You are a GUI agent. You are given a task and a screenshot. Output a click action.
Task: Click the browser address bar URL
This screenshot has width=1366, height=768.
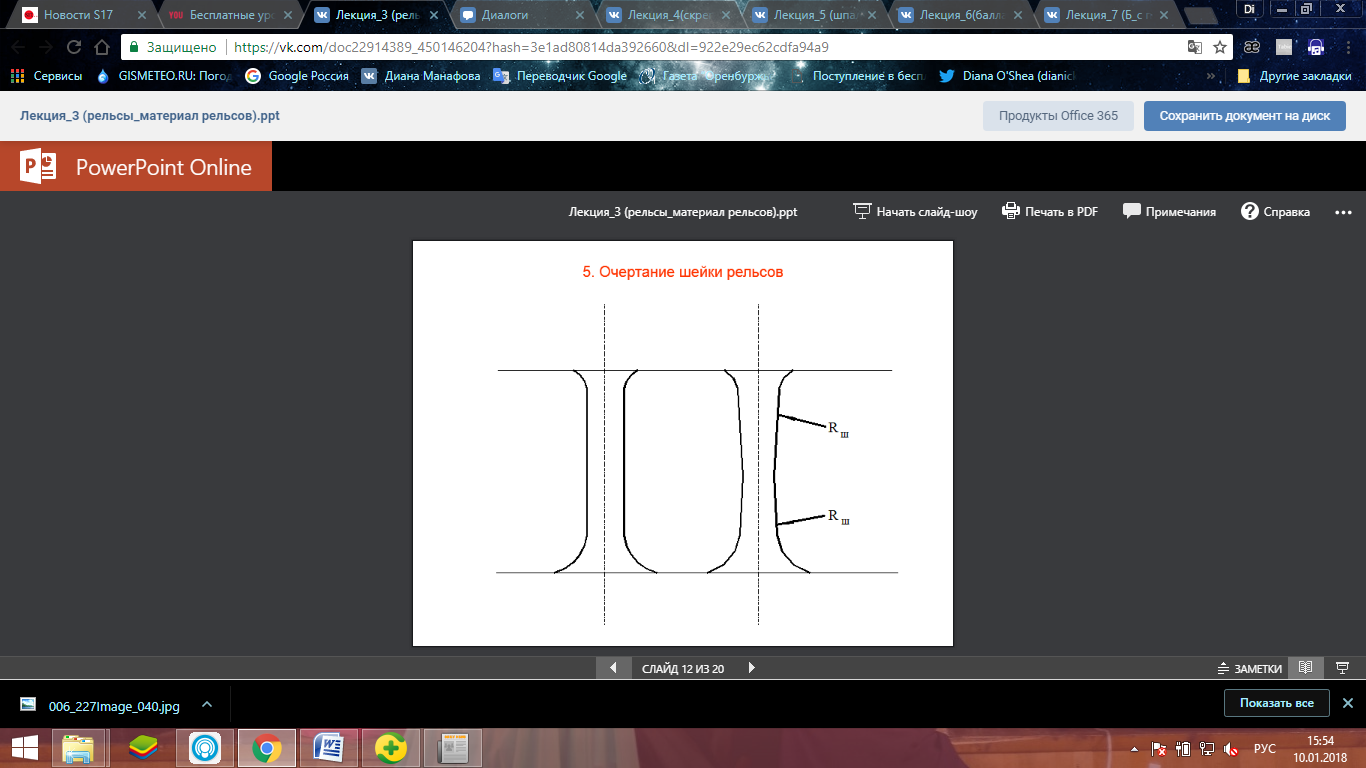530,47
